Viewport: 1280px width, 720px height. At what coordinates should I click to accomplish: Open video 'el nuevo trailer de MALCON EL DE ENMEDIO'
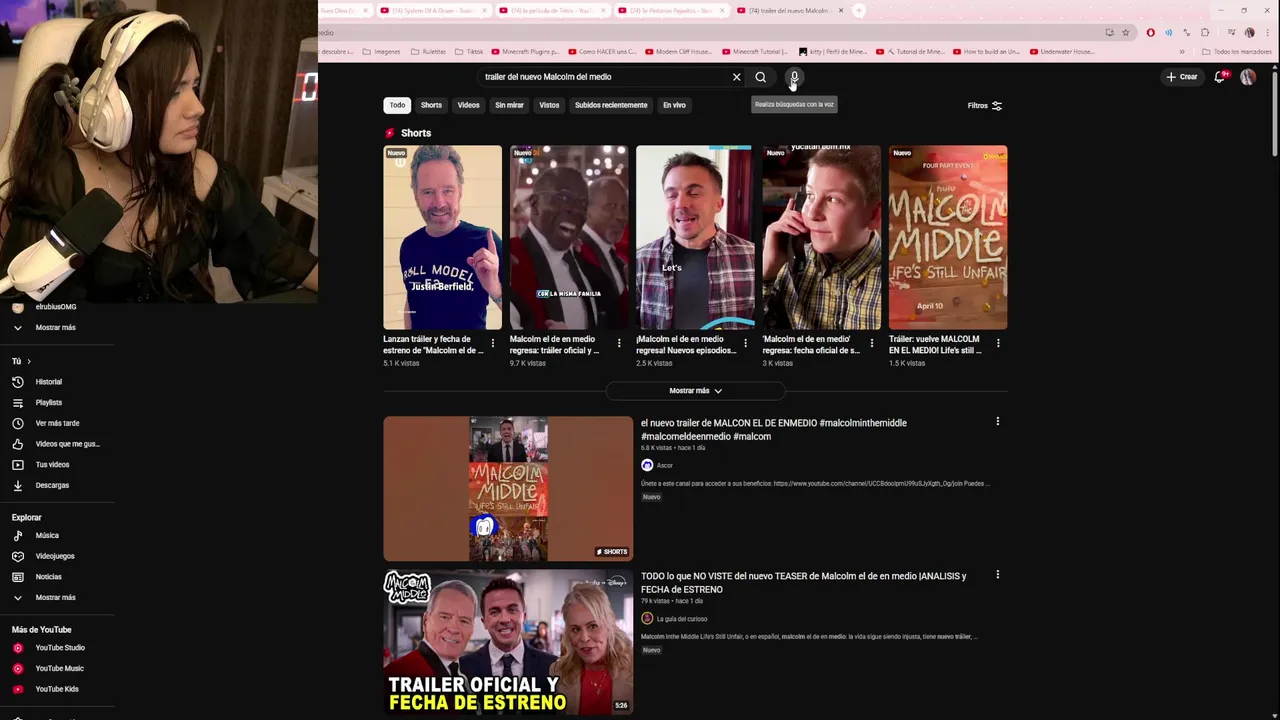pyautogui.click(x=774, y=429)
